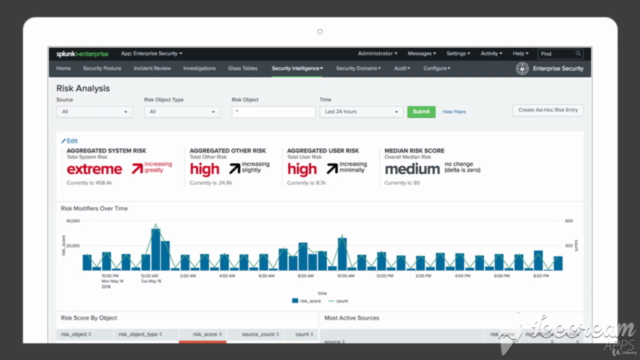Click the tallest chart bar near 12:00 AM
Viewport: 640px width, 360px height.
click(156, 249)
